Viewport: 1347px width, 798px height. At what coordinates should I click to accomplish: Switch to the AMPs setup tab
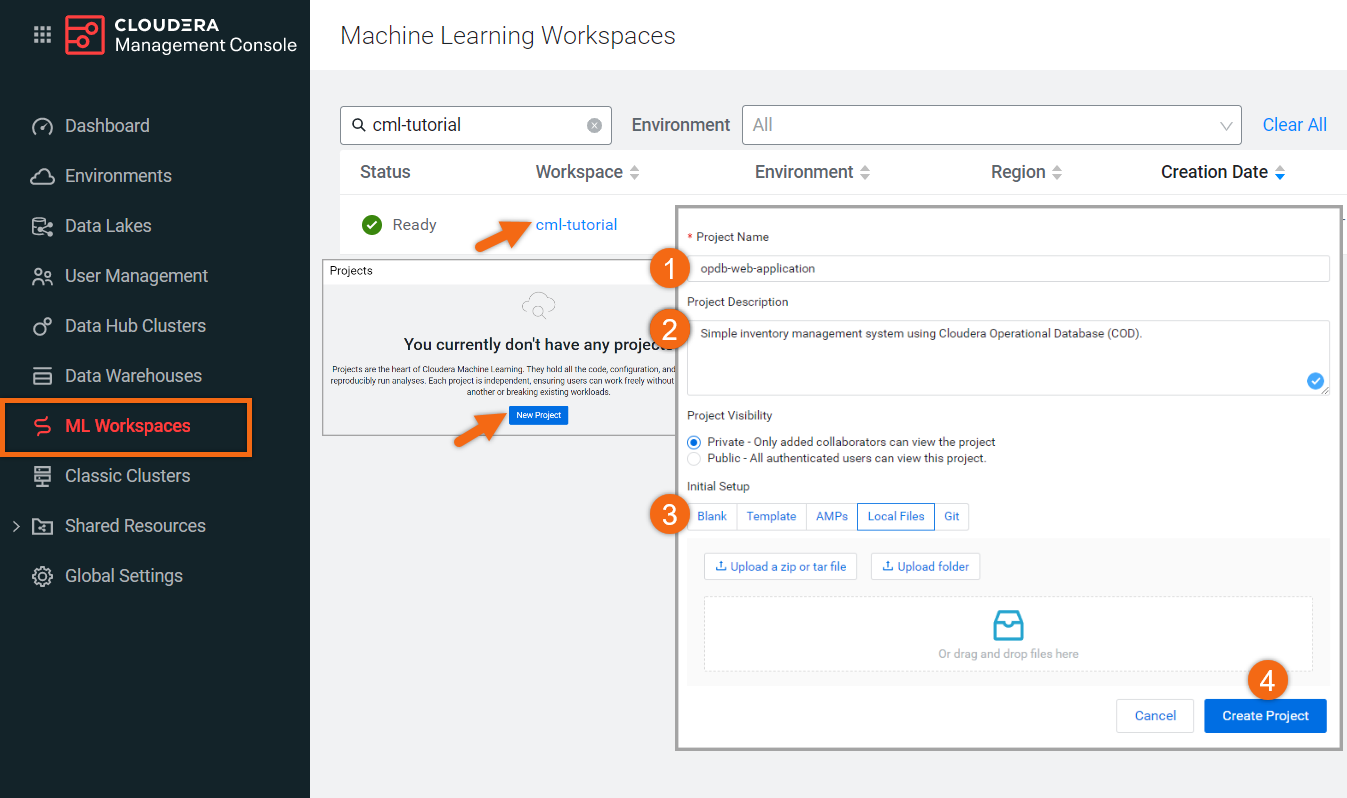(x=831, y=516)
